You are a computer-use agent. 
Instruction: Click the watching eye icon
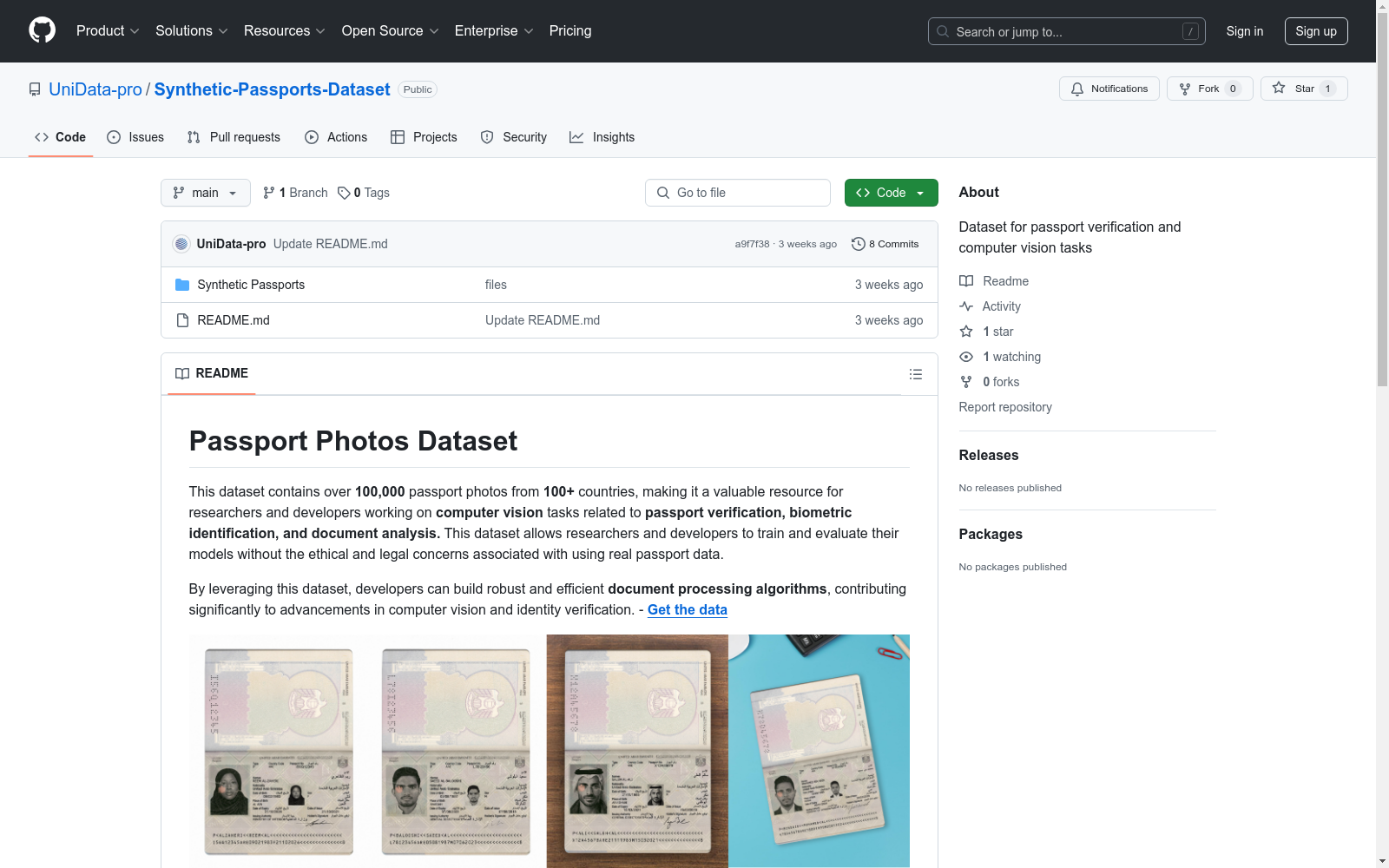(966, 356)
